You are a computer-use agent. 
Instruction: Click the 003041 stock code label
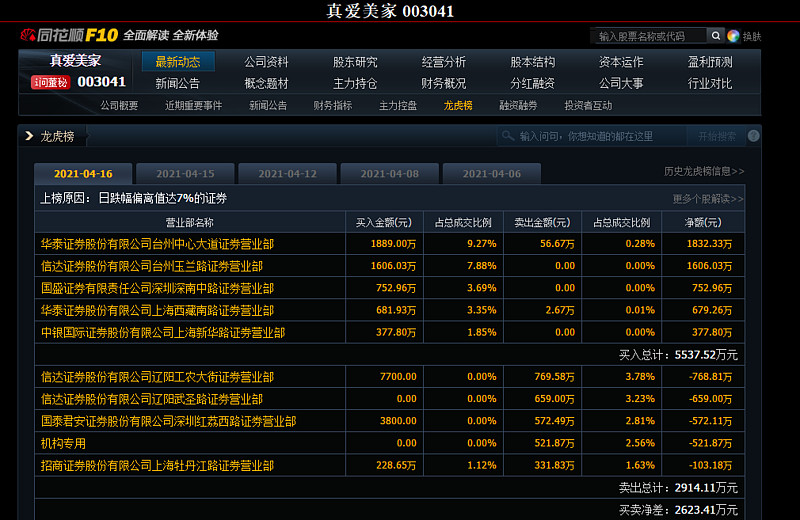[102, 82]
